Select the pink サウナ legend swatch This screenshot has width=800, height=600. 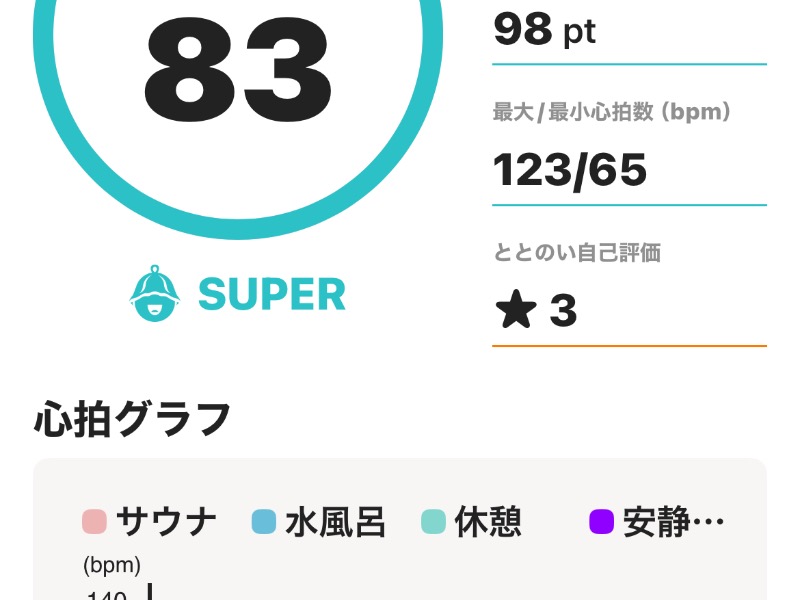click(x=94, y=521)
